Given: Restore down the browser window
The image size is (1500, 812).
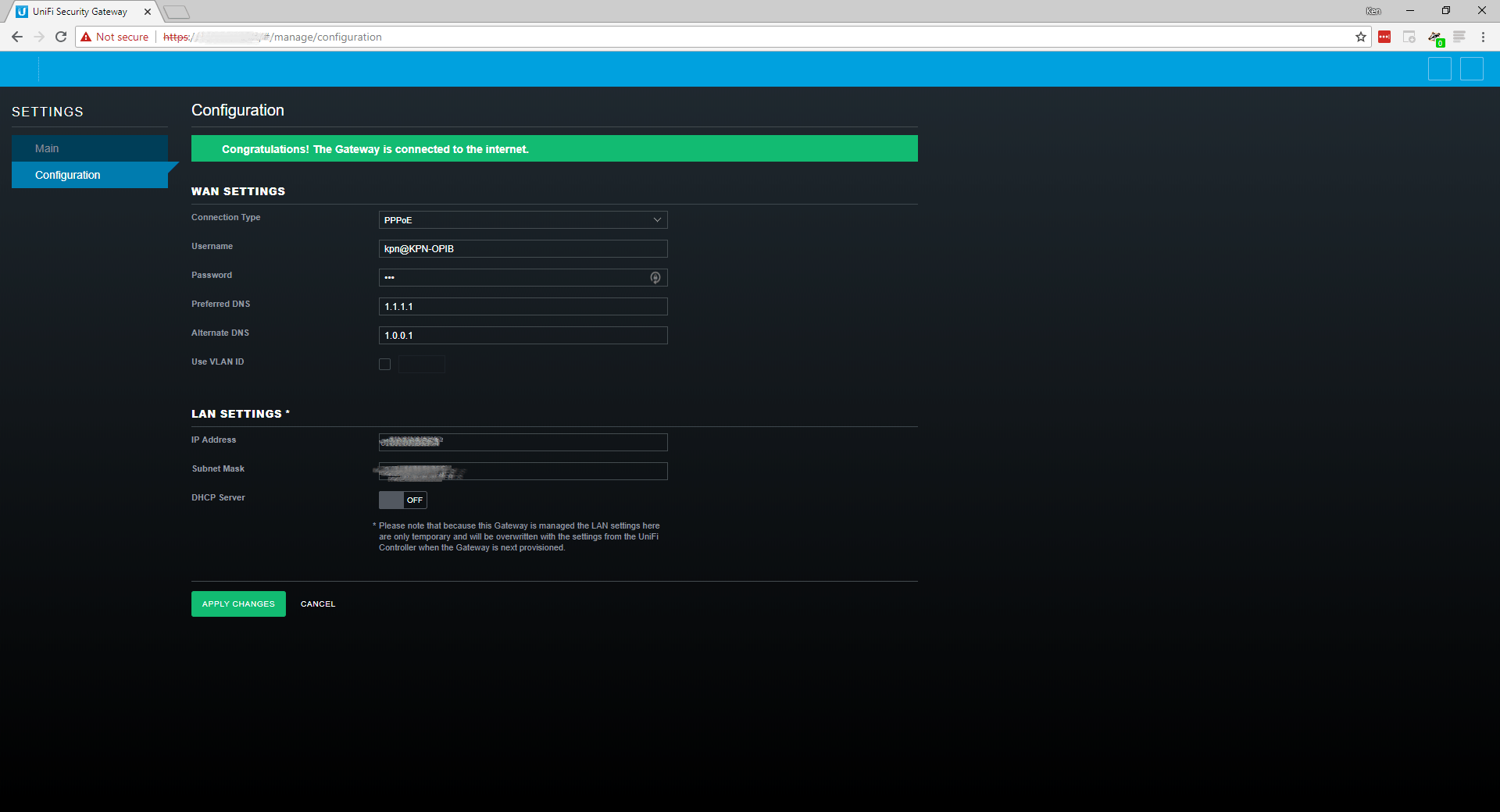Looking at the screenshot, I should (1446, 11).
